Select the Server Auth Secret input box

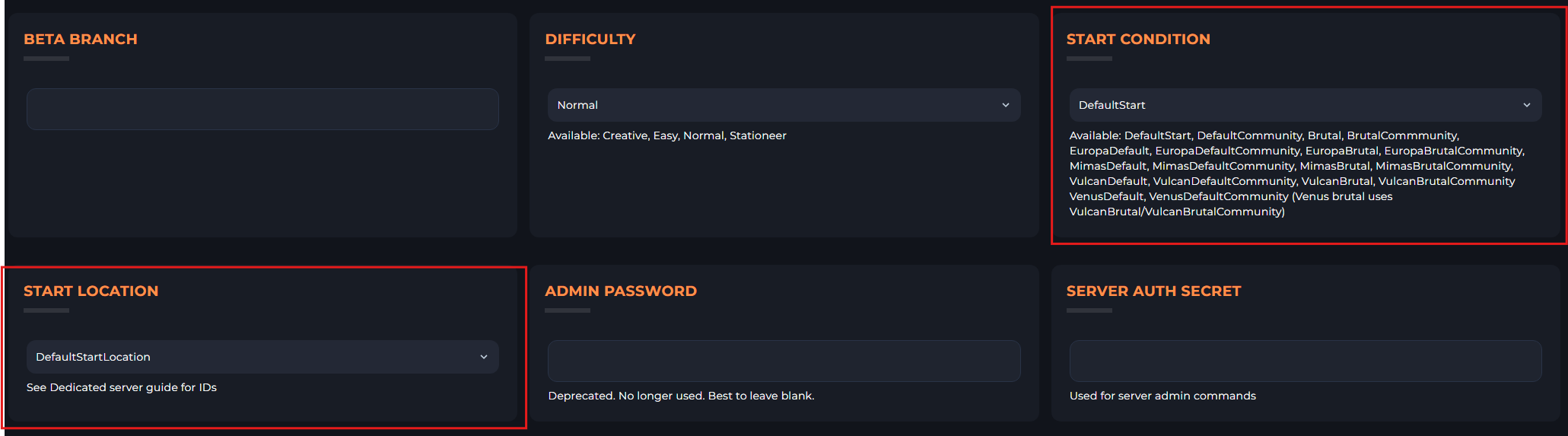point(1304,361)
